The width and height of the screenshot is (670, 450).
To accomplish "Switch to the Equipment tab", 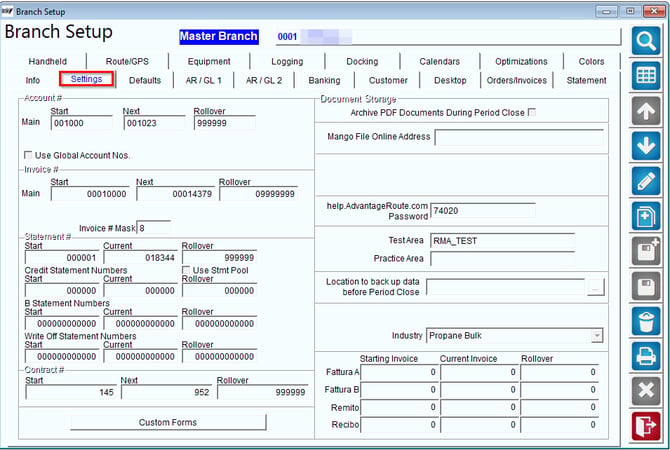I will click(x=209, y=62).
